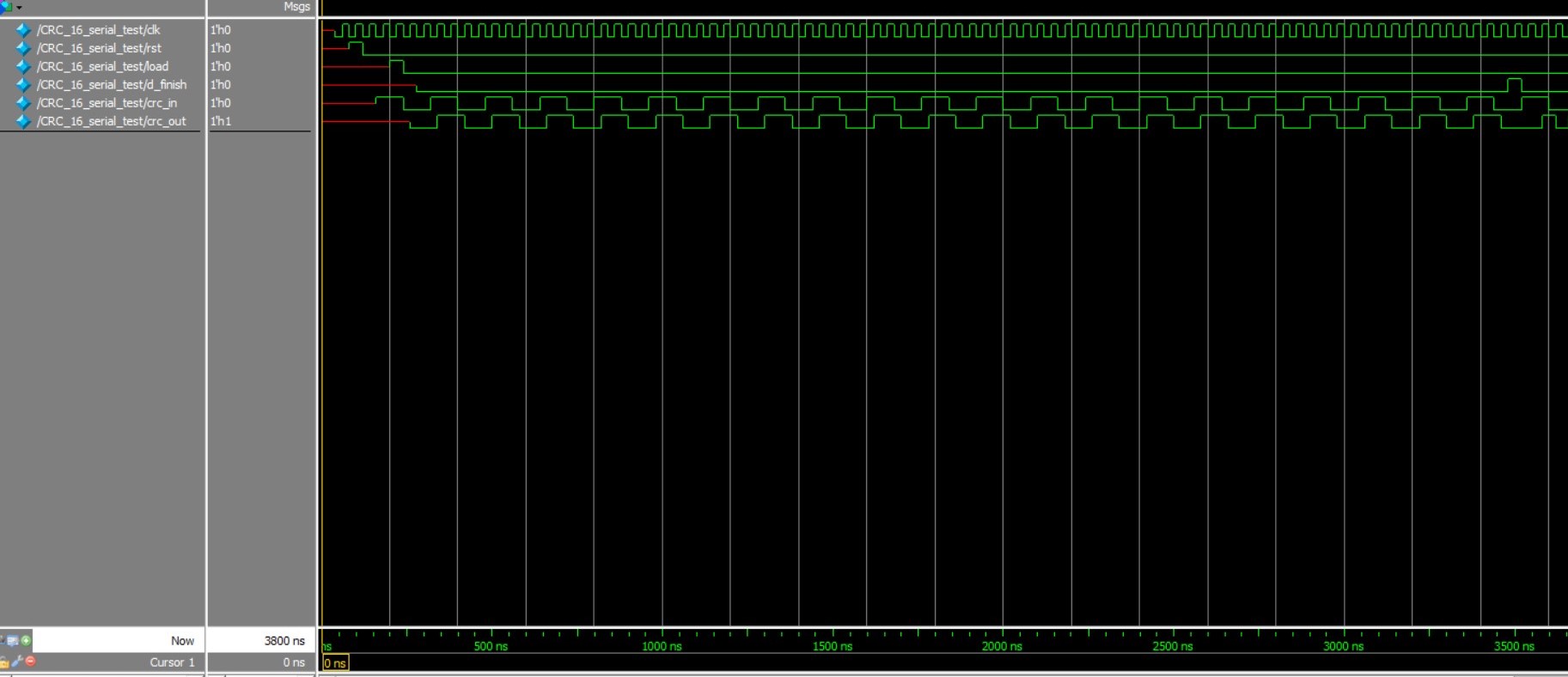Toggle the cursor lock padlock icon
The height and width of the screenshot is (677, 1568).
[x=4, y=662]
